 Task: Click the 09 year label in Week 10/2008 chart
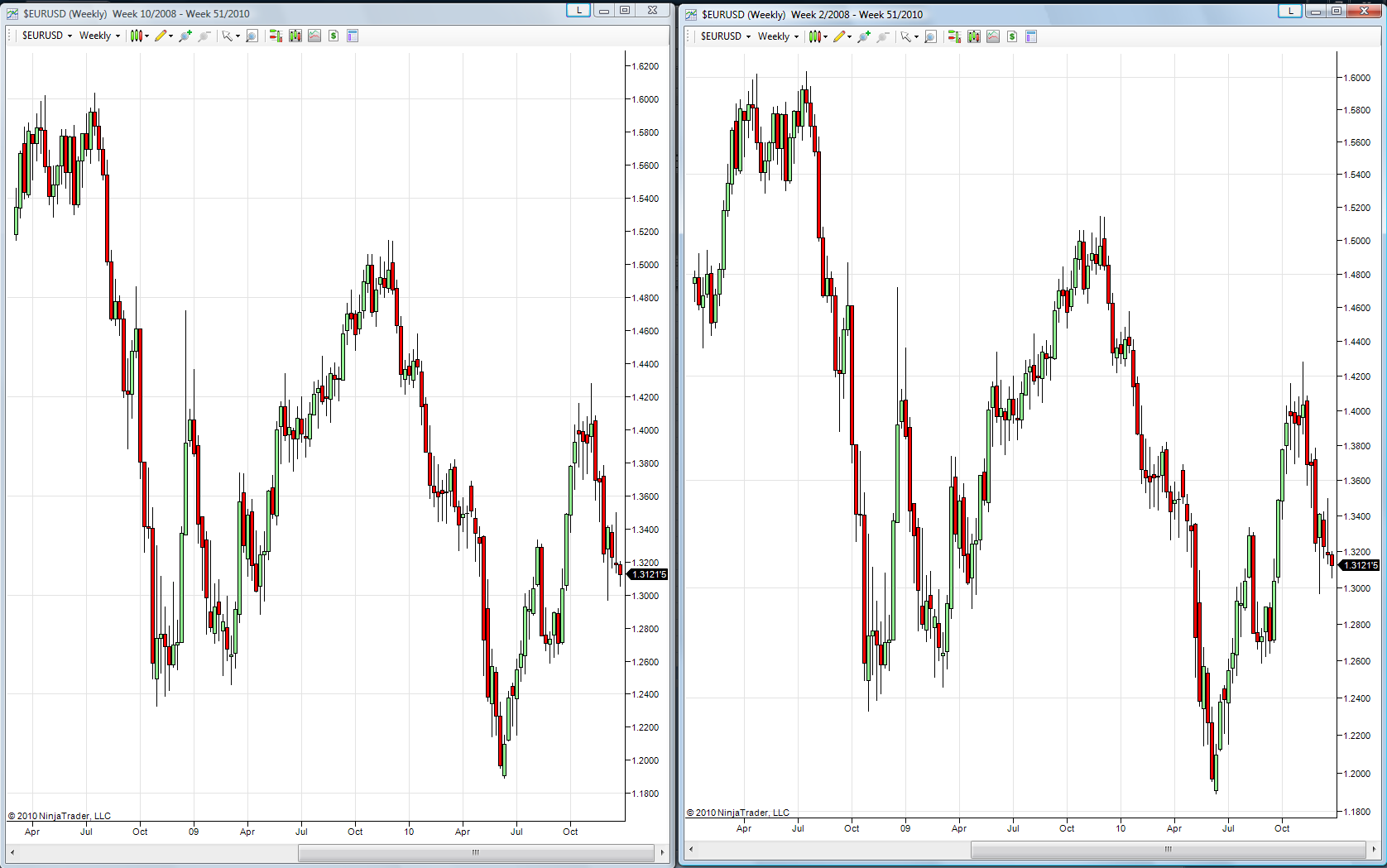coord(194,832)
